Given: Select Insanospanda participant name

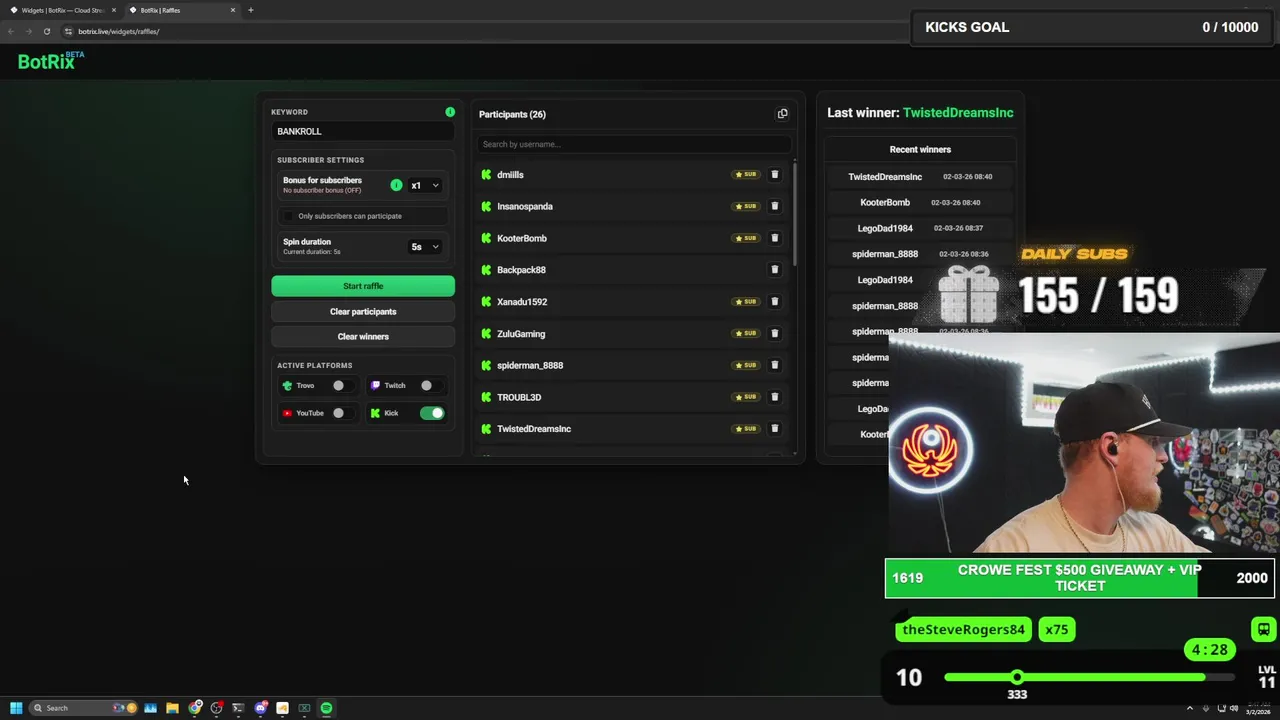Looking at the screenshot, I should (525, 206).
